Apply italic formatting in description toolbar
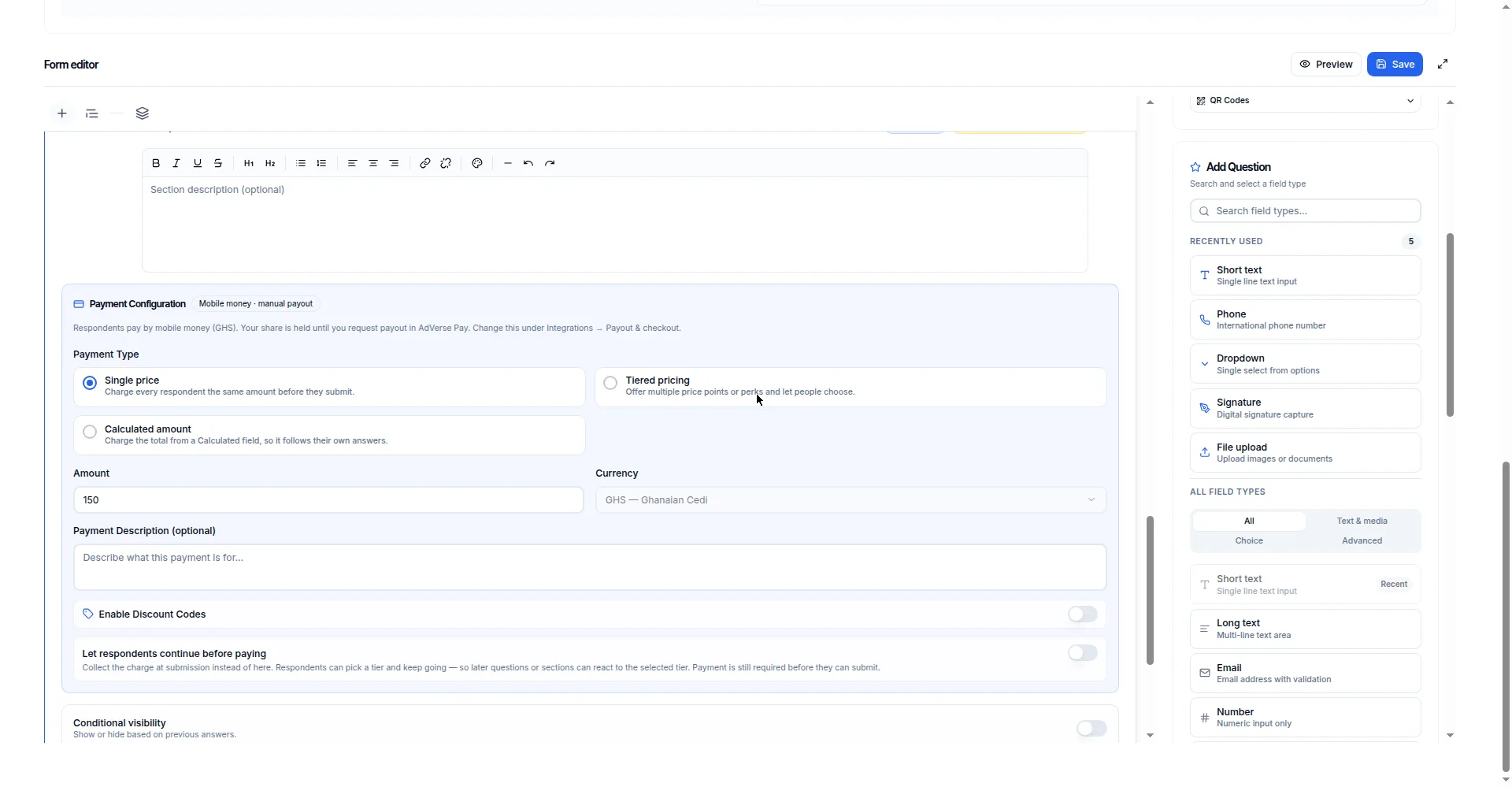Viewport: 1512px width, 787px height. [x=176, y=163]
